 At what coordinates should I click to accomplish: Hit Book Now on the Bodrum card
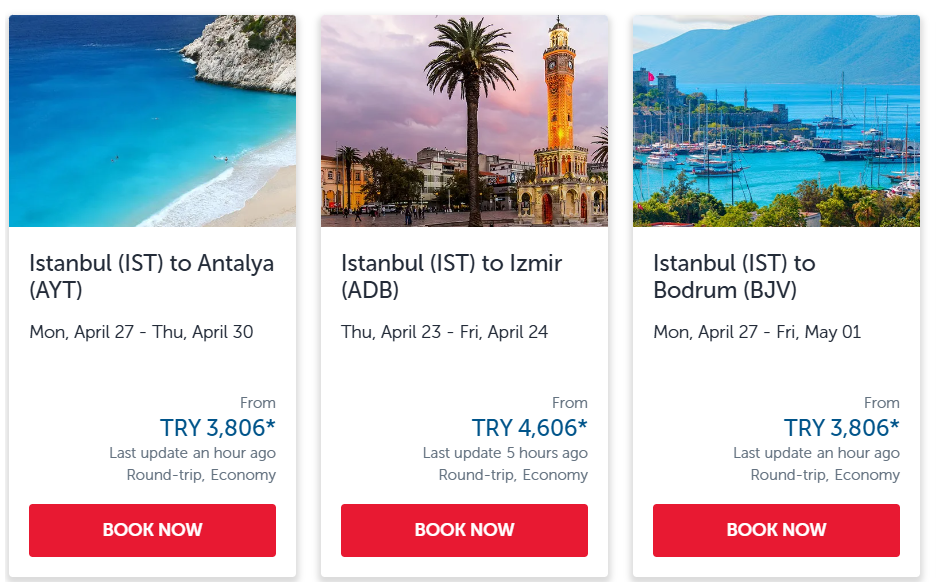pyautogui.click(x=776, y=530)
